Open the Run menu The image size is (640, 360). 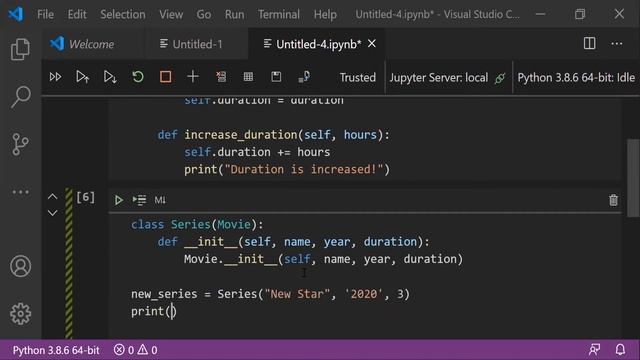pos(234,15)
